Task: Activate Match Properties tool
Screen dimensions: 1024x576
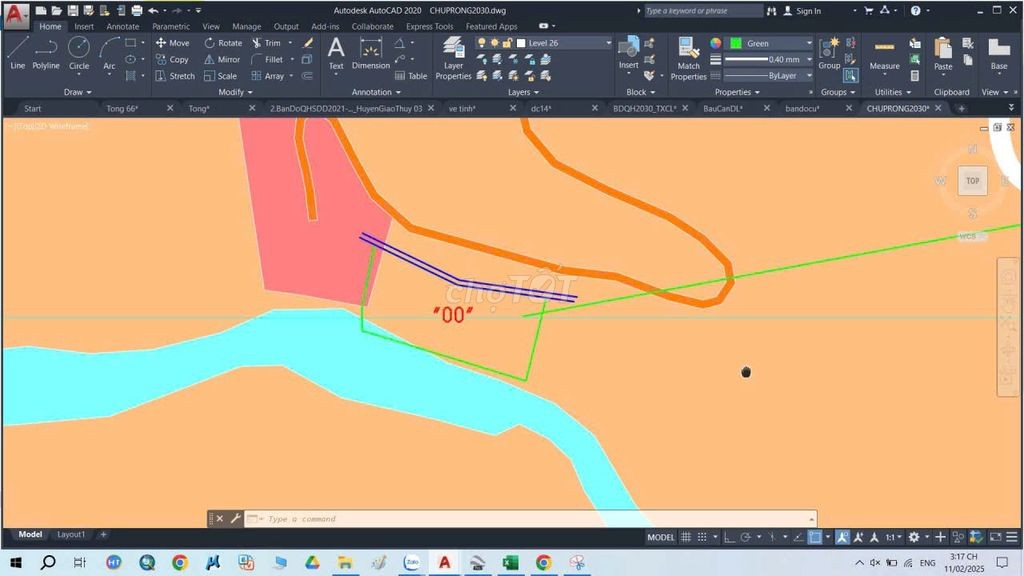Action: tap(688, 58)
